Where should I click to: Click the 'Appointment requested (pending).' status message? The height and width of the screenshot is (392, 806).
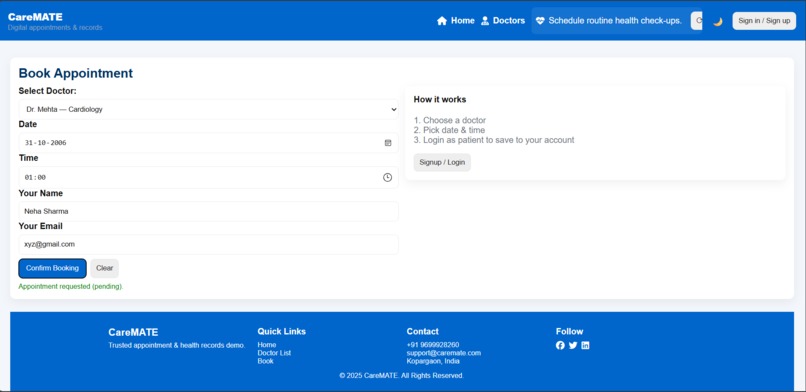(71, 287)
